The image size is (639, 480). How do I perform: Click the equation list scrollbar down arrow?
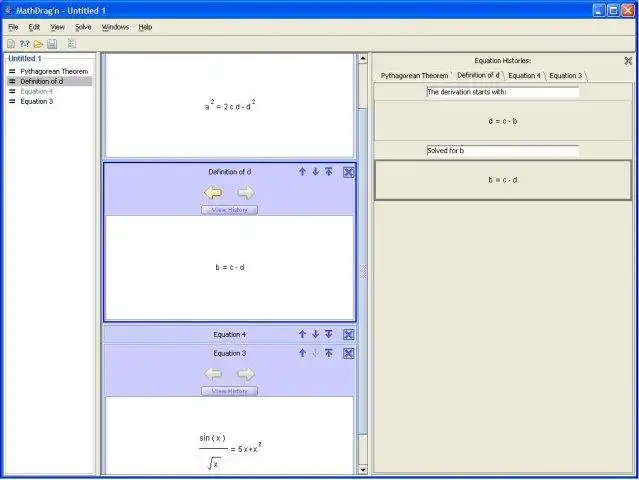[362, 470]
